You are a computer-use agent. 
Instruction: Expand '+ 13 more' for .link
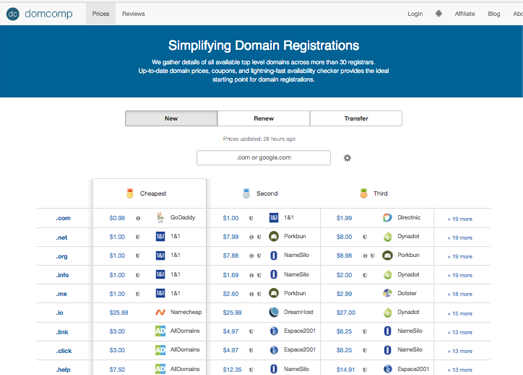point(460,332)
